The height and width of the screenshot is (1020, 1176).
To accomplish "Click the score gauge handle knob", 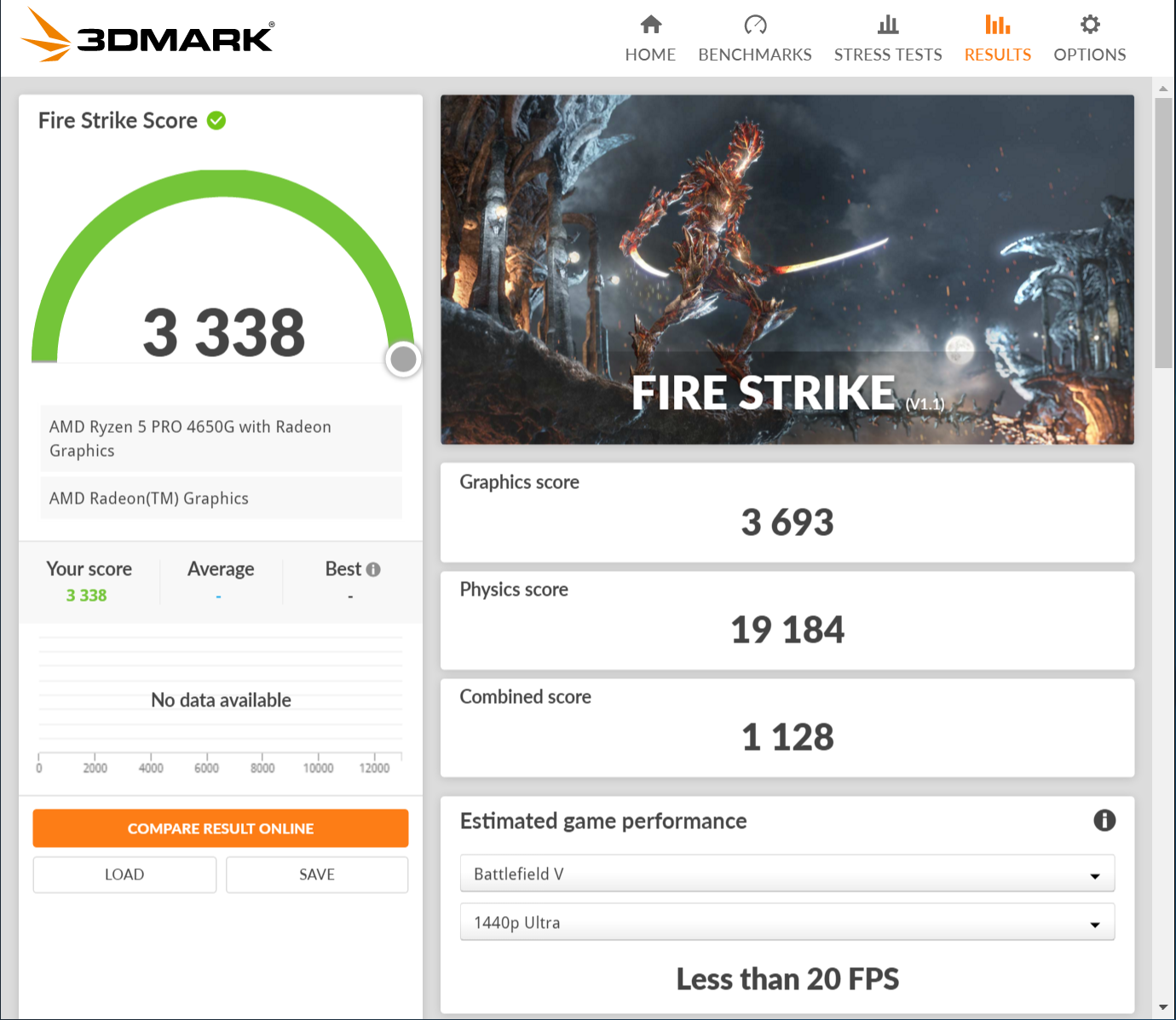I will [x=403, y=360].
